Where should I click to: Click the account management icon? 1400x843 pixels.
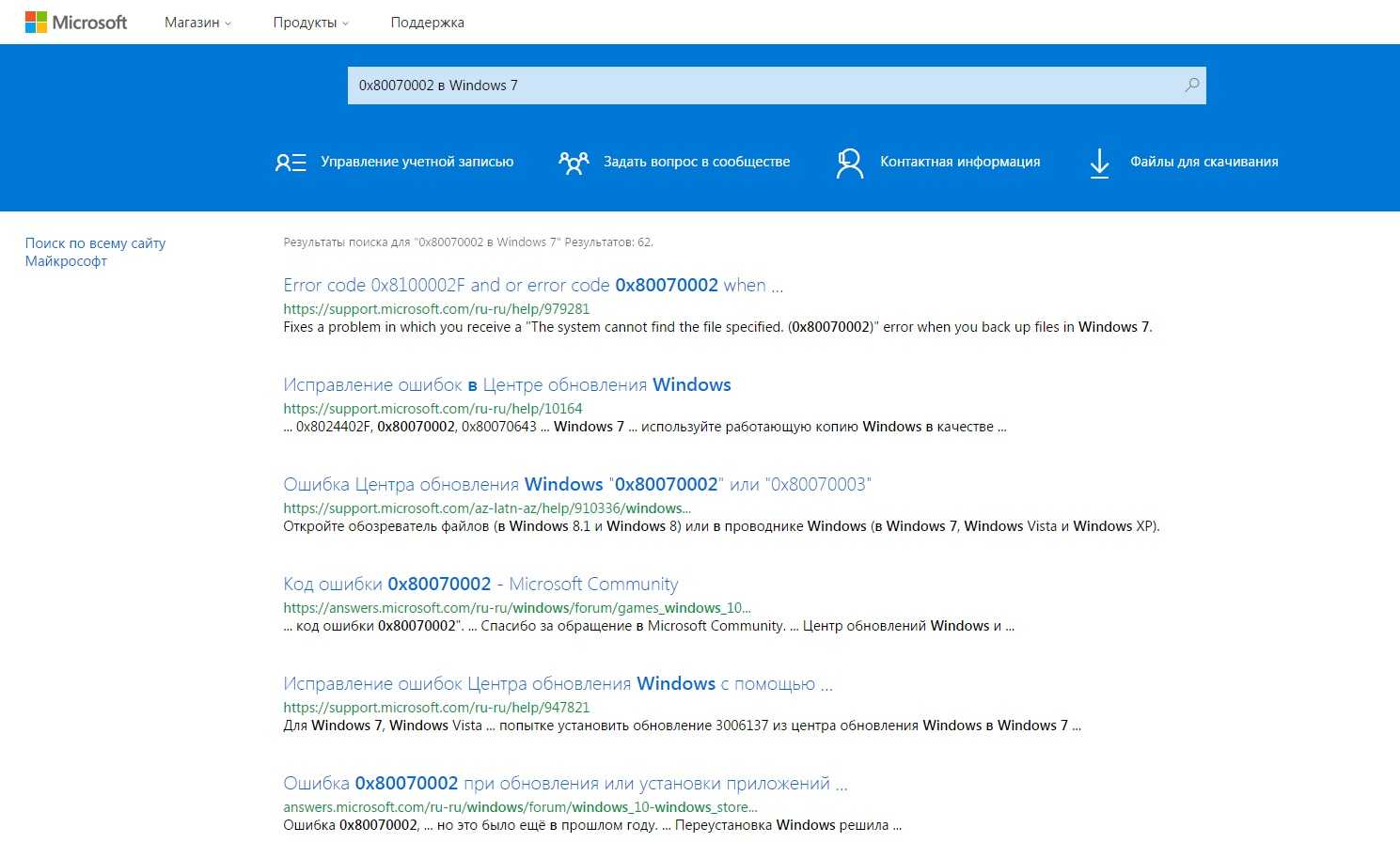click(291, 163)
